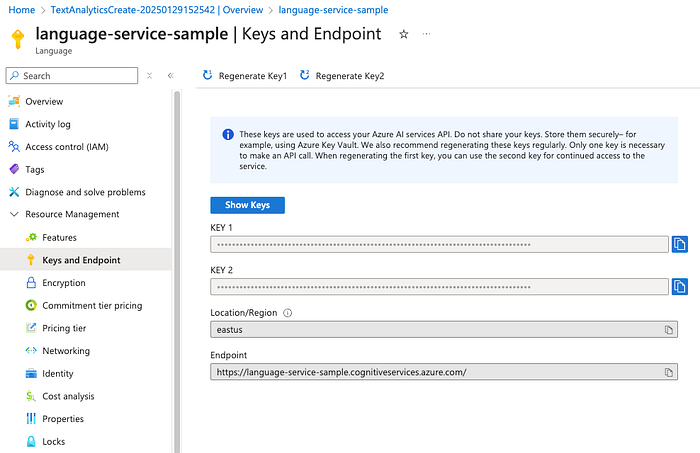
Task: Copy KEY 2 to clipboard
Action: click(679, 287)
